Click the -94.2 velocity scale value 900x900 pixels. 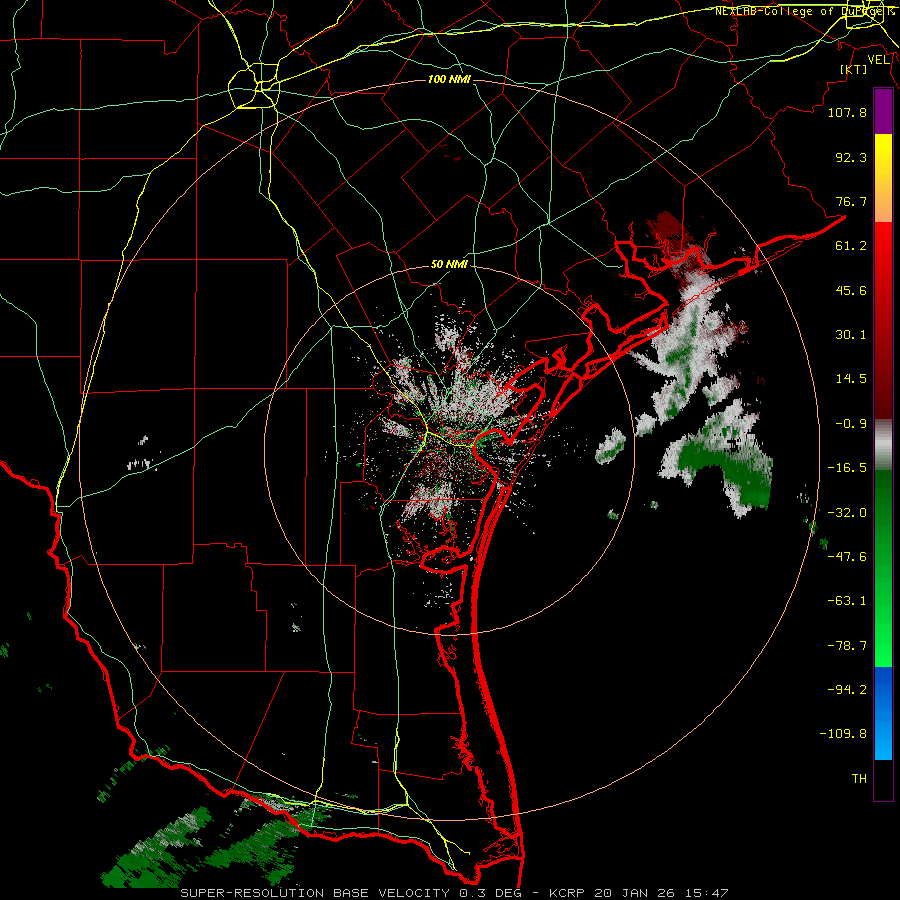[847, 690]
